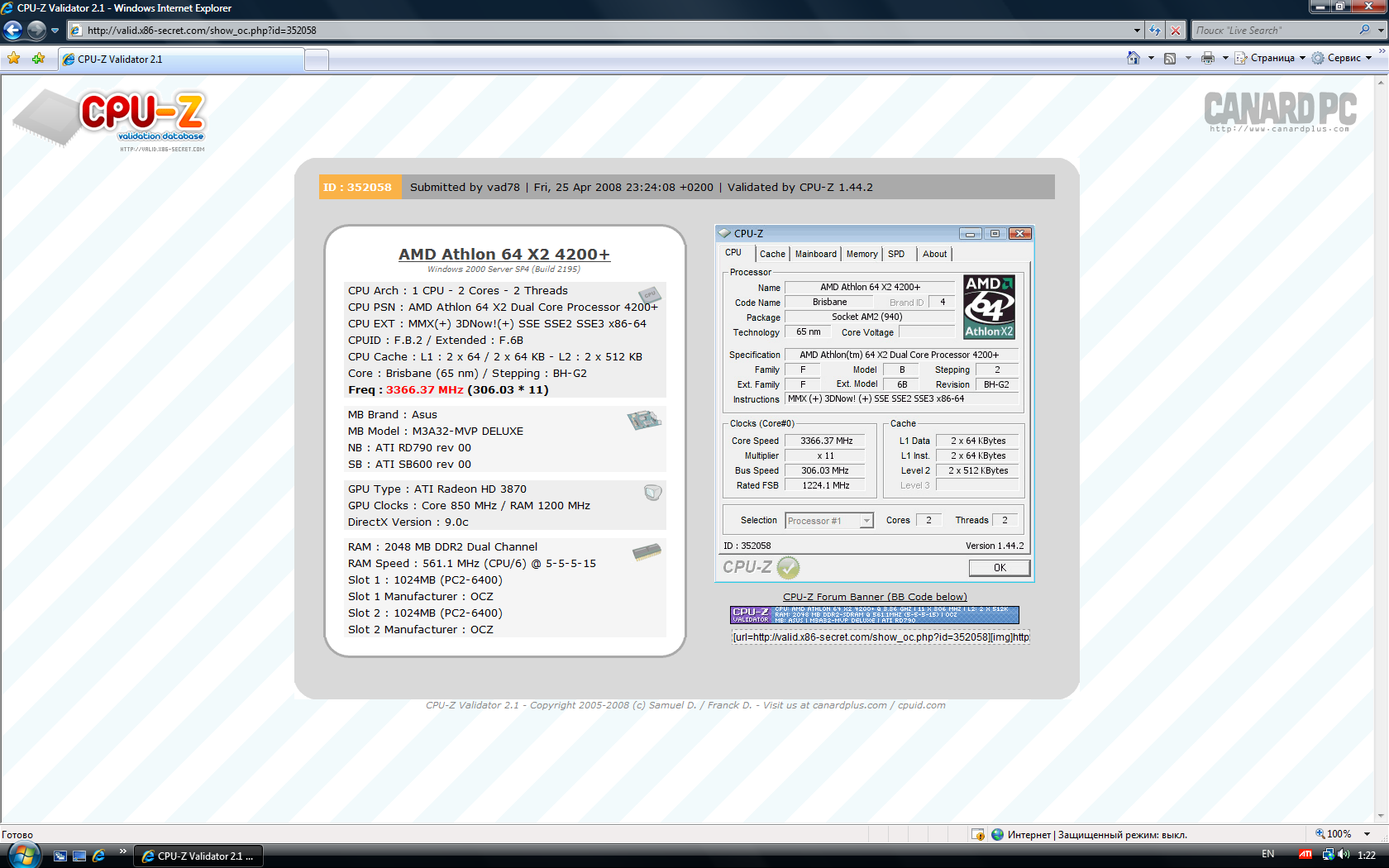The height and width of the screenshot is (868, 1389).
Task: Switch to the Cache tab in CPU-Z
Action: pyautogui.click(x=772, y=254)
